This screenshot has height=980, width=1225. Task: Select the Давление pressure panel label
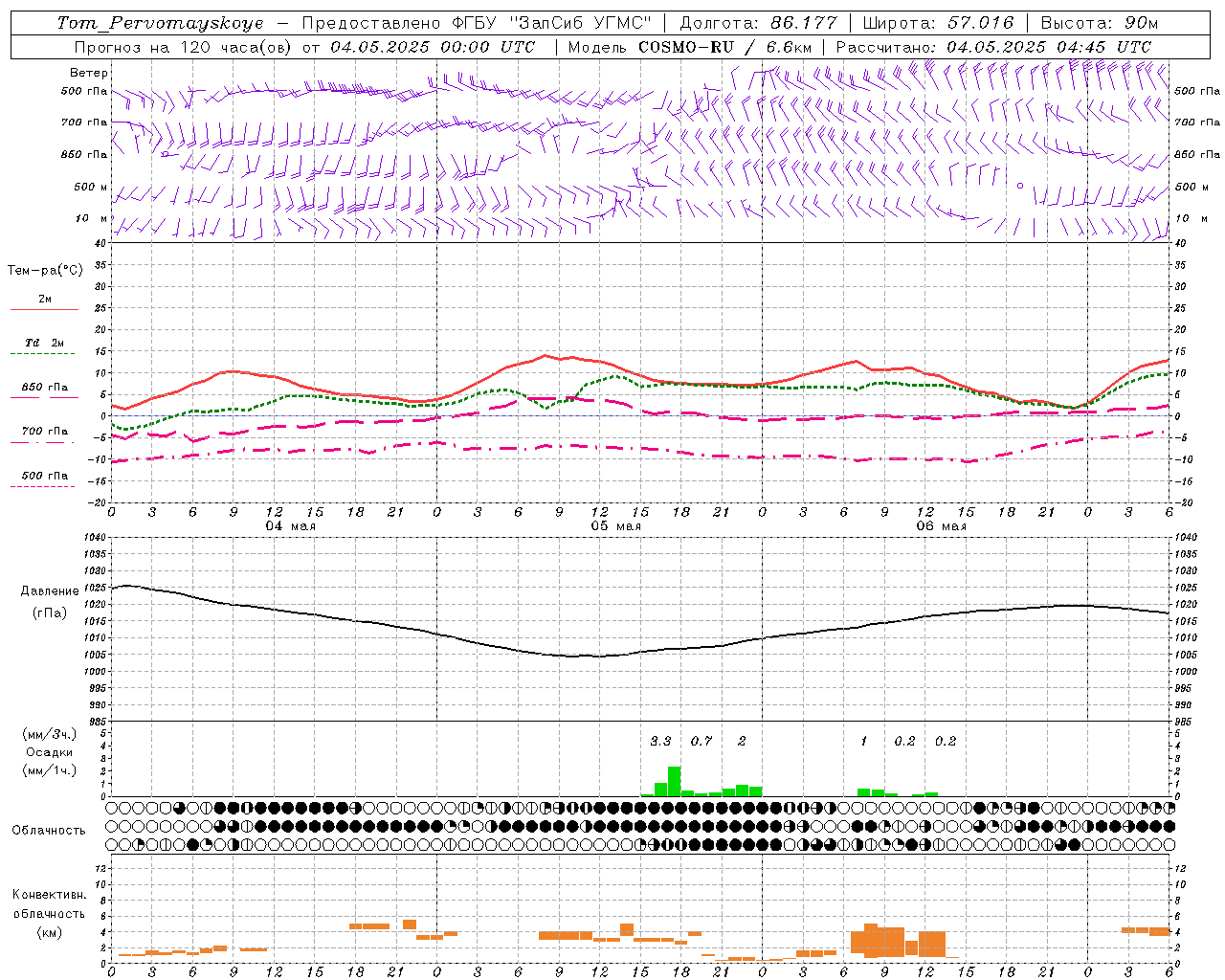pos(50,591)
